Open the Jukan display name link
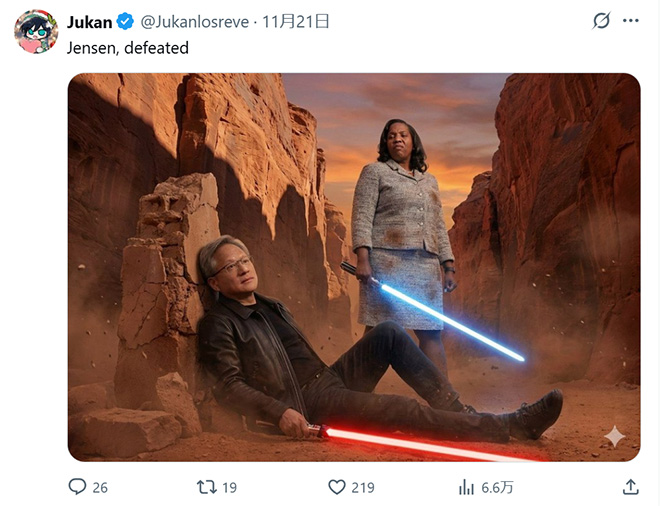Screen dimensions: 660x506 [89, 22]
